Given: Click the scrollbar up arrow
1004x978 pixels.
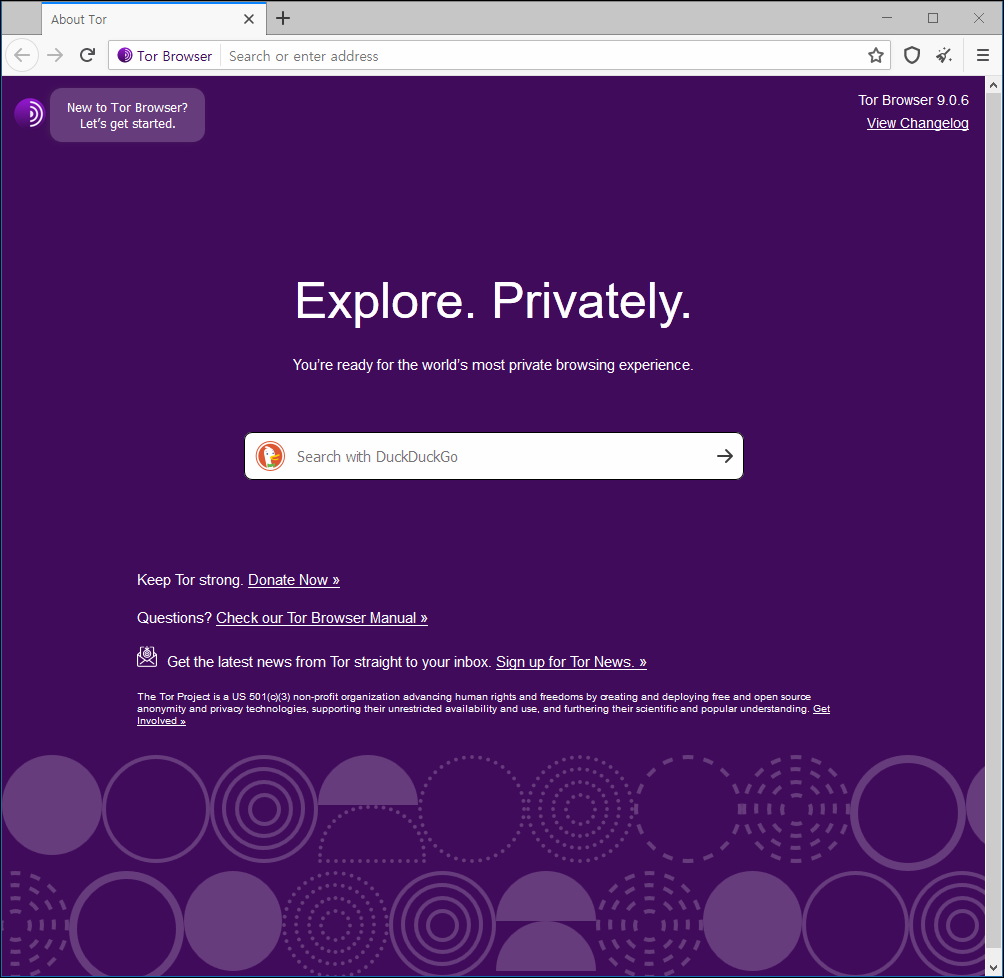Looking at the screenshot, I should 993,85.
